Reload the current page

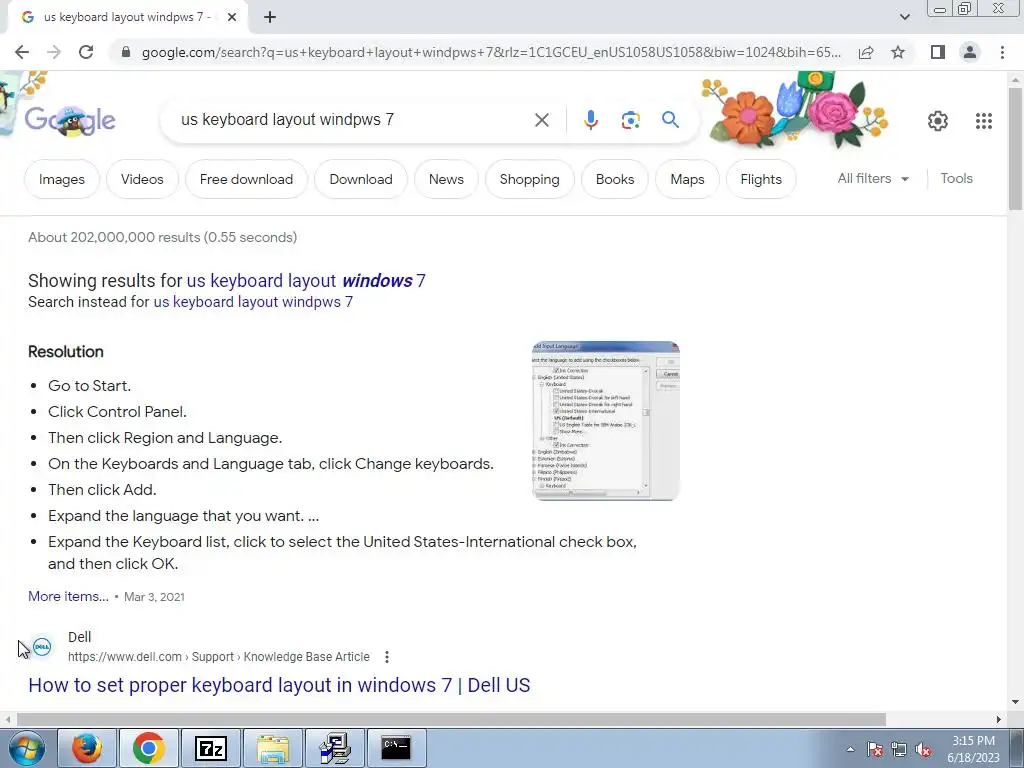(x=86, y=52)
